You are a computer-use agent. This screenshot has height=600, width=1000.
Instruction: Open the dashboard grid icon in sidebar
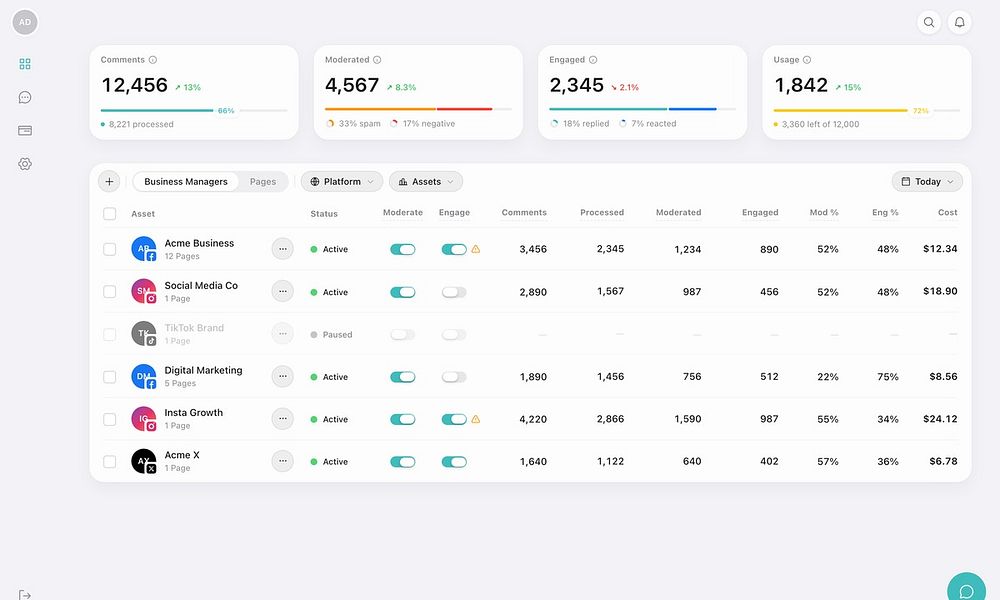click(25, 64)
